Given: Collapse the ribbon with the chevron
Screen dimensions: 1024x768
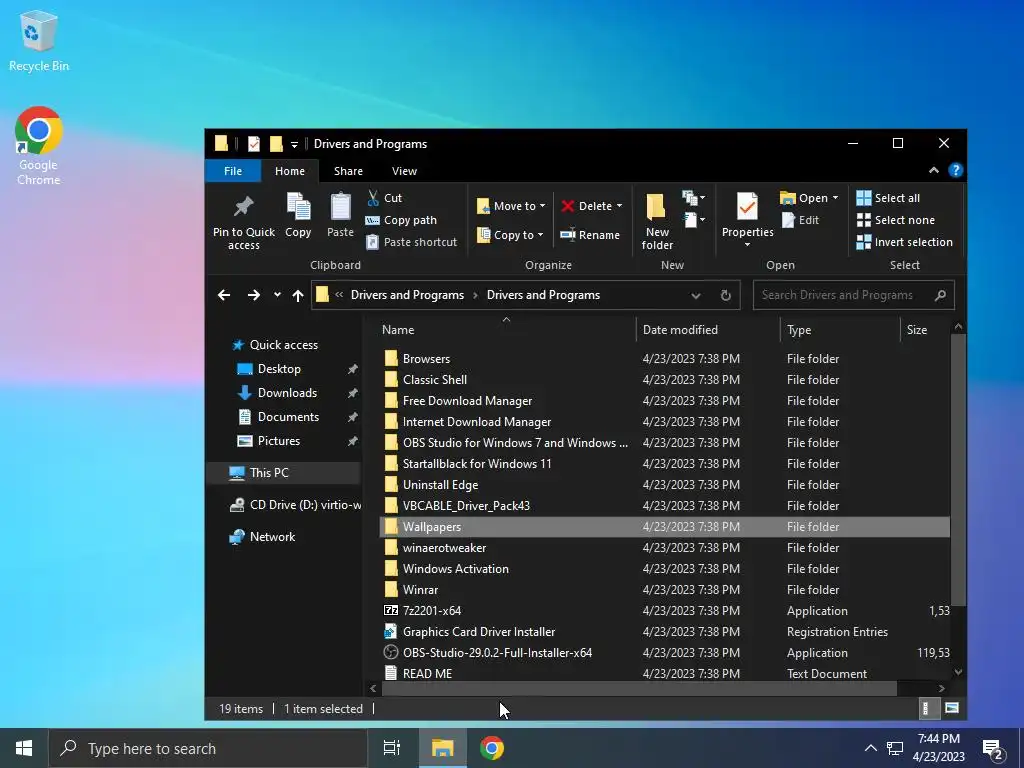Looking at the screenshot, I should [x=934, y=170].
